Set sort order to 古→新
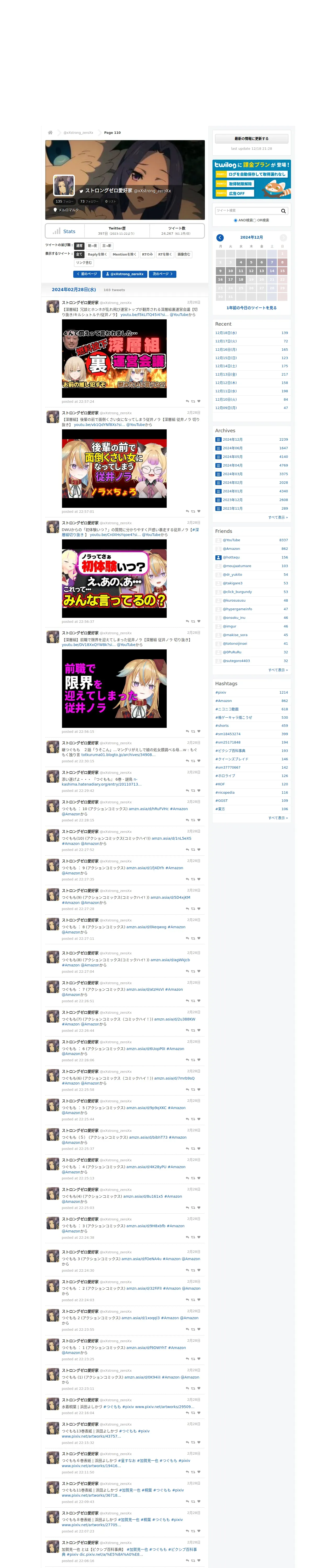Screen dimensions: 336x1568 tap(107, 246)
